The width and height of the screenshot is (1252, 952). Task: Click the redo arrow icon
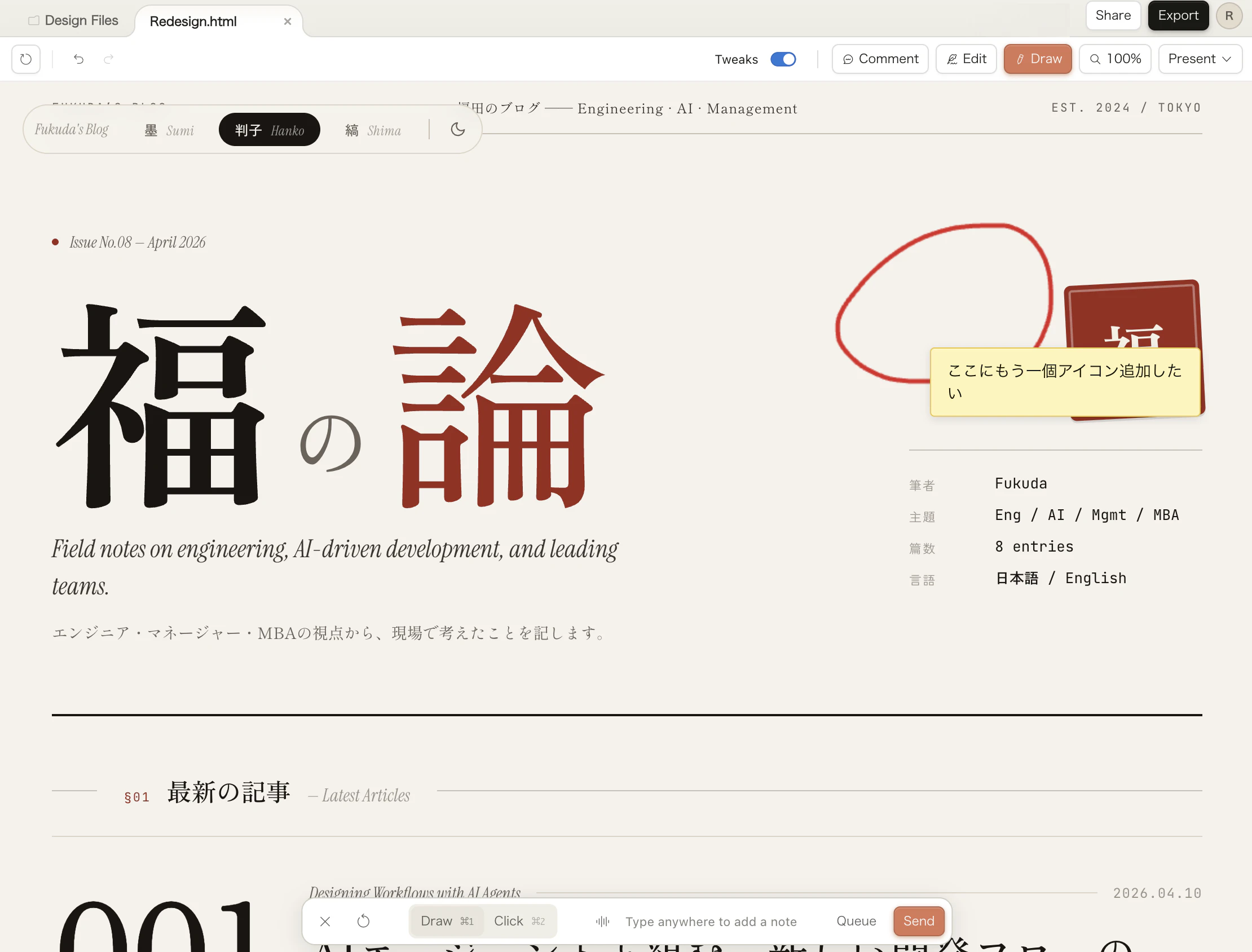[x=108, y=58]
